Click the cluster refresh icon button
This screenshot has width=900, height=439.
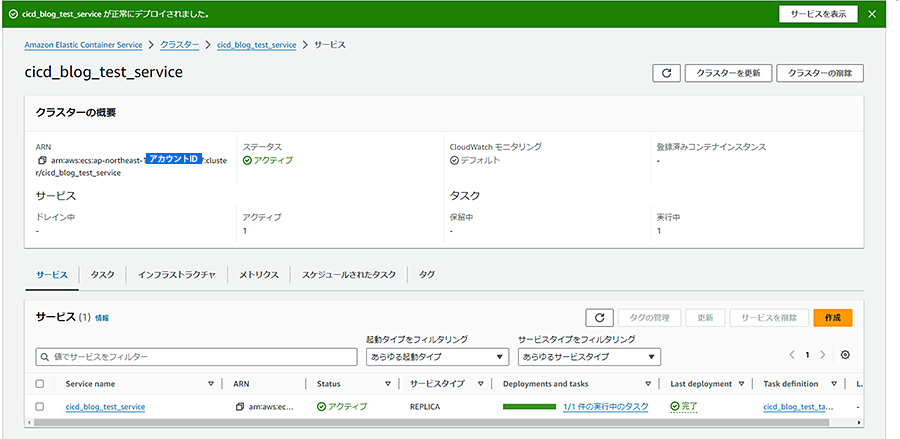point(666,73)
